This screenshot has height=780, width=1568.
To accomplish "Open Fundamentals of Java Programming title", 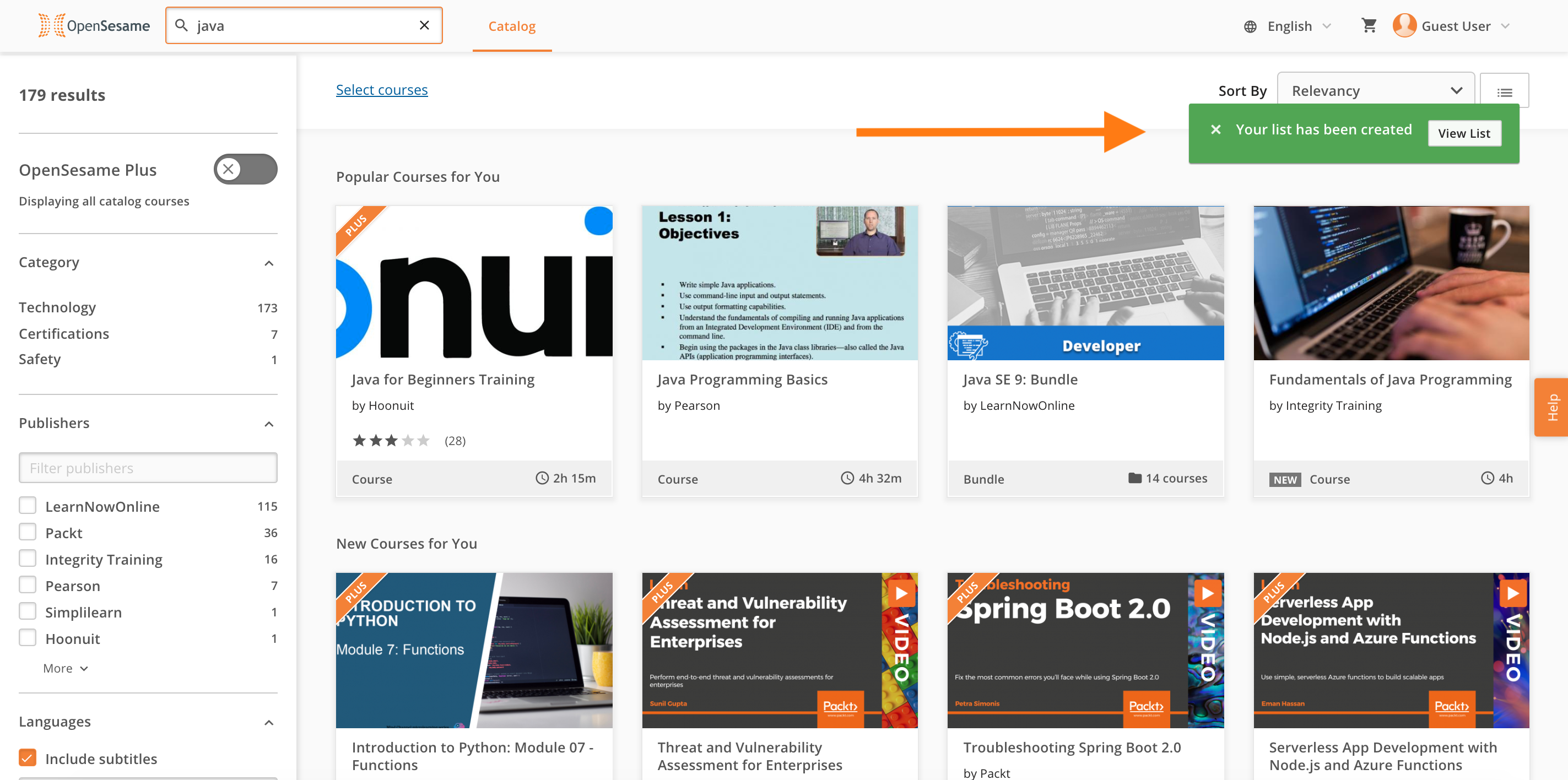I will [x=1390, y=380].
